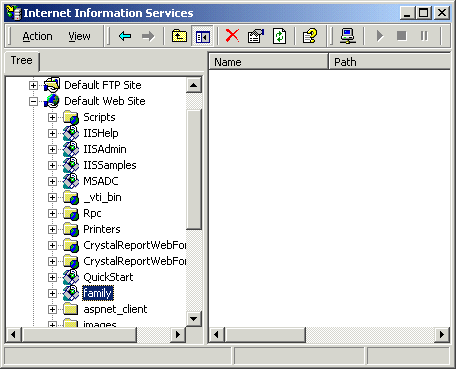Screen dimensions: 456x369
Task: Pause item with the pause icon
Action: tap(424, 36)
